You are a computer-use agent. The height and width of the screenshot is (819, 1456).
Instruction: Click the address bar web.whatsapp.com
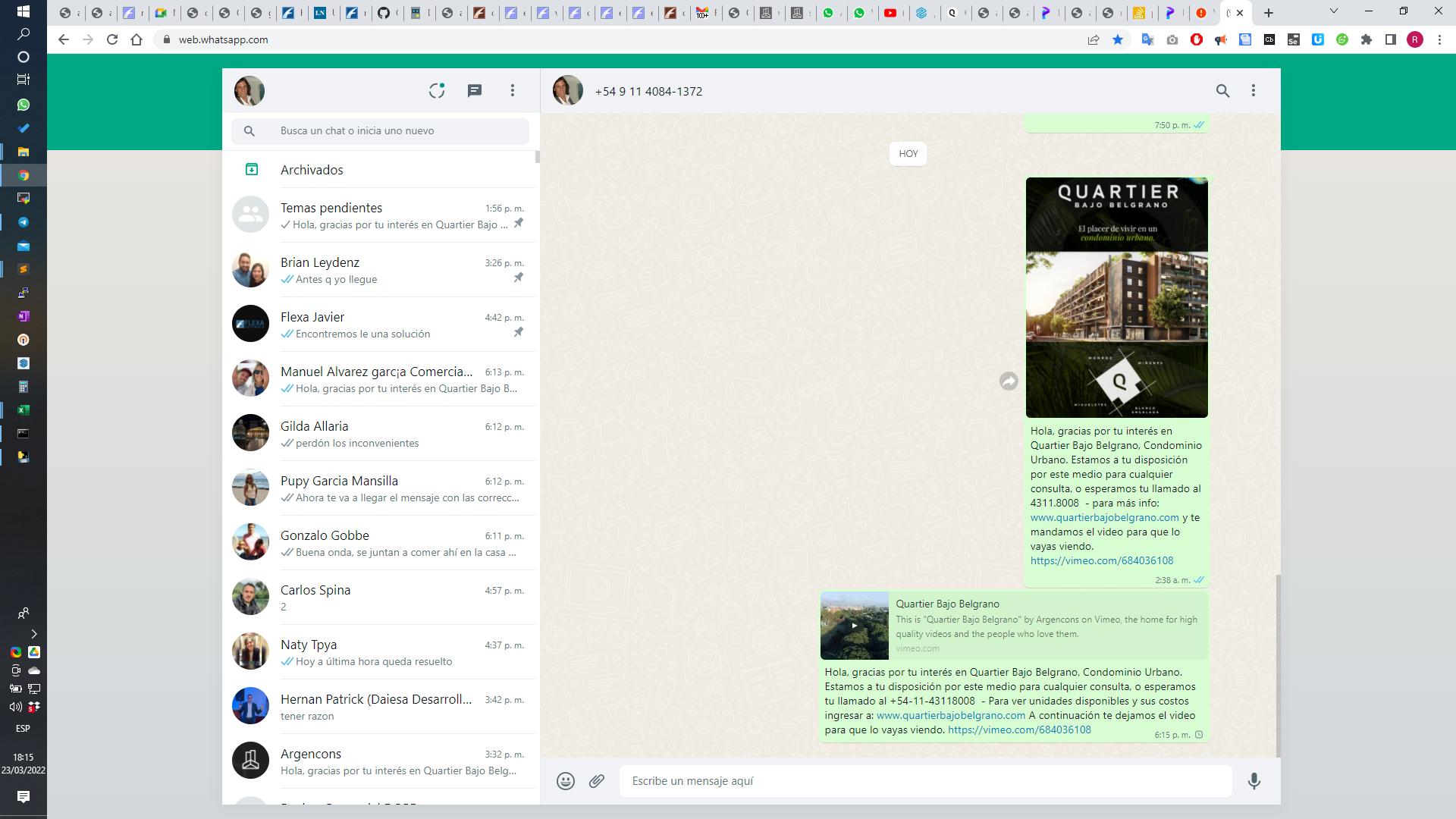(223, 39)
